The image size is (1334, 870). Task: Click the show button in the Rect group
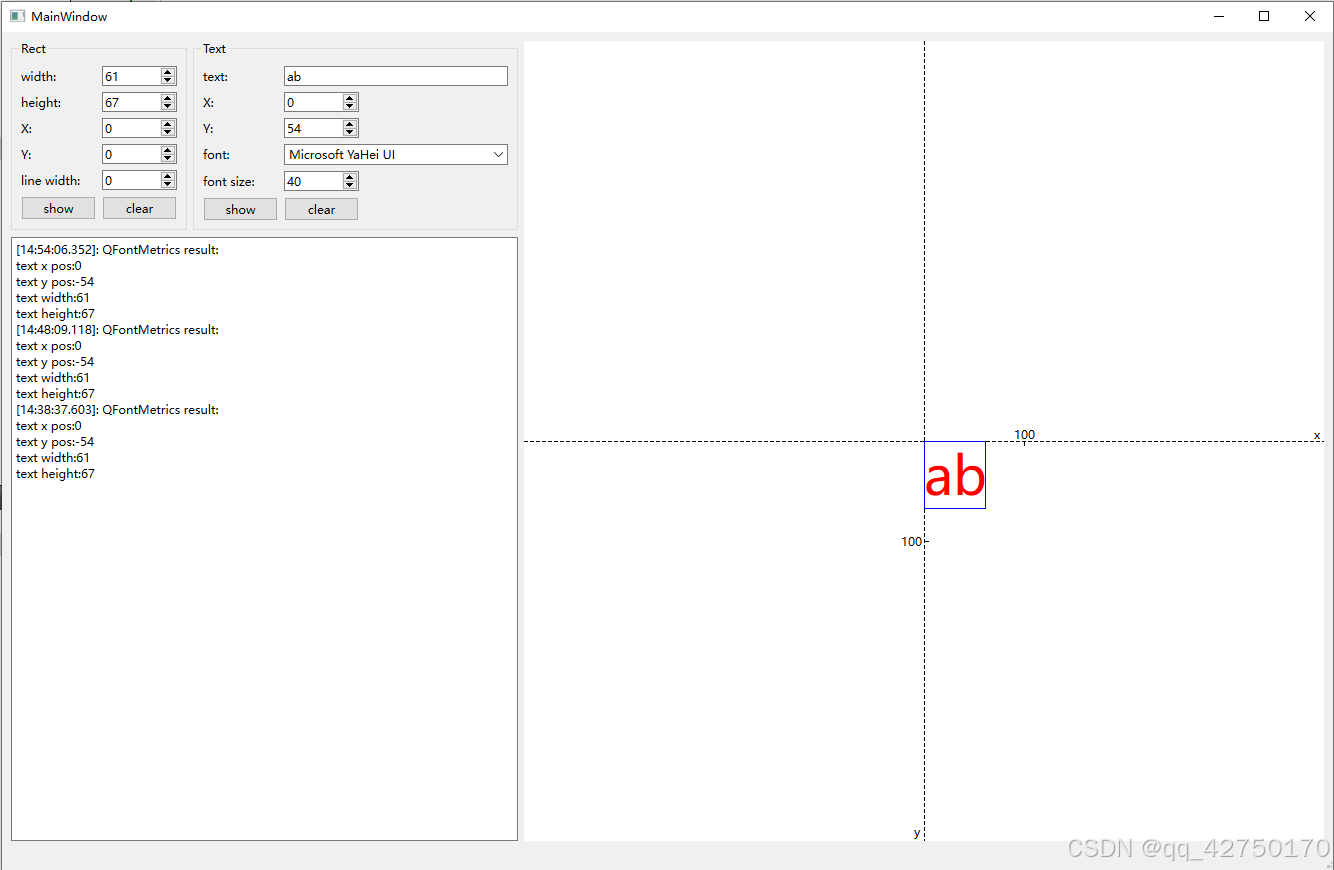coord(58,208)
